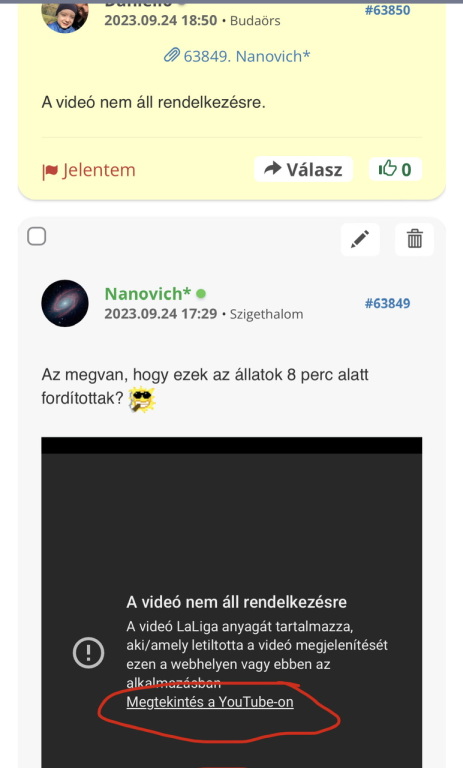463x768 pixels.
Task: Click the trash can delete icon
Action: tap(414, 240)
